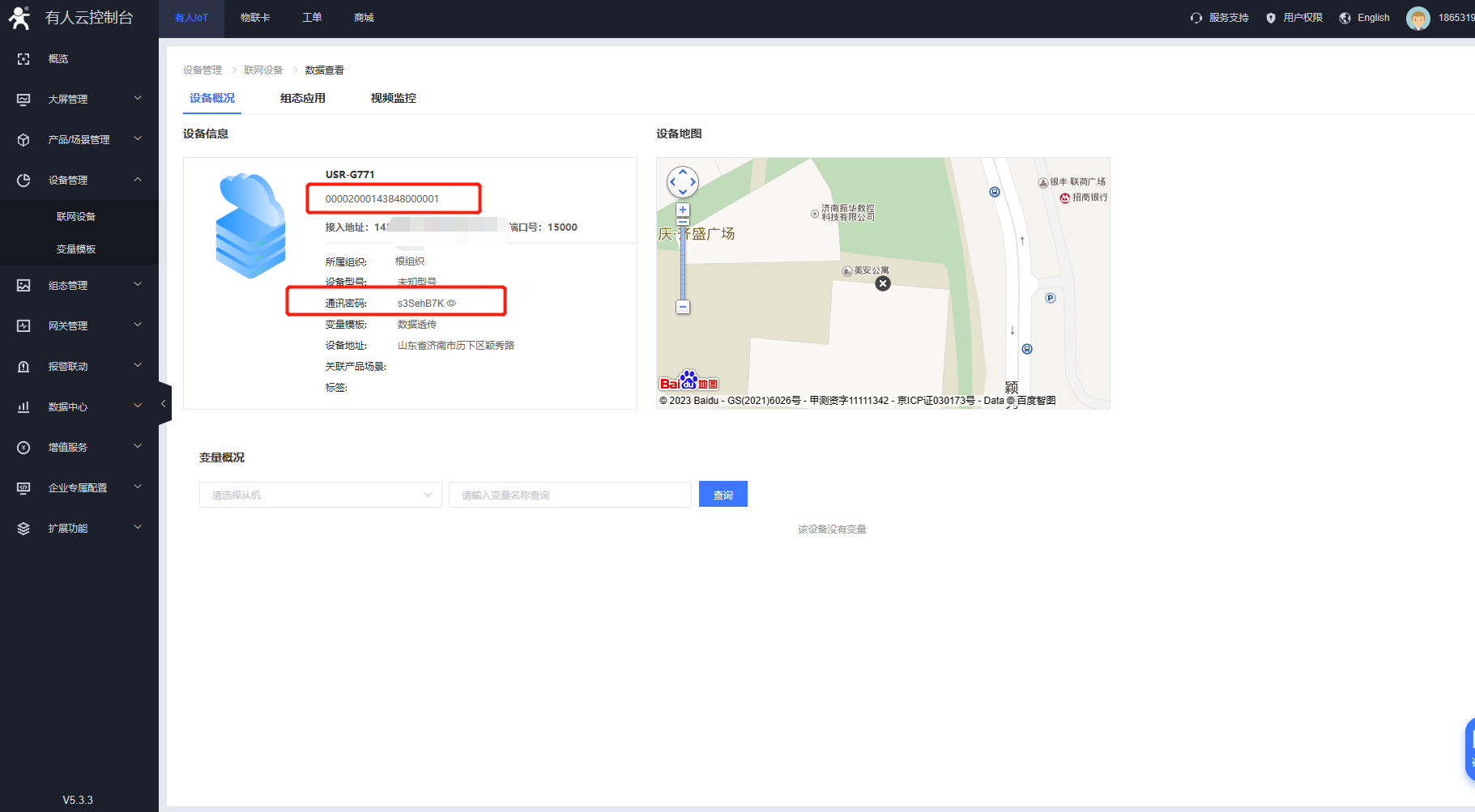Zoom in the map with plus button
This screenshot has width=1475, height=812.
(683, 210)
